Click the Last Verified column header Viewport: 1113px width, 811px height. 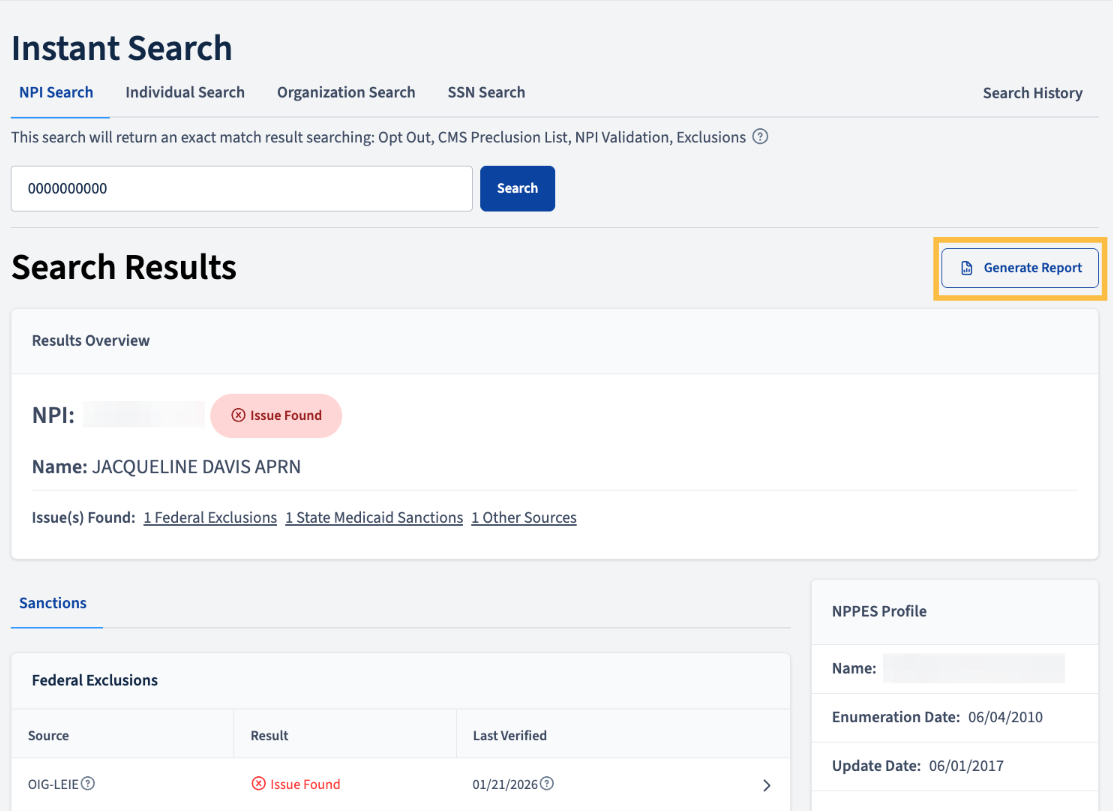pos(510,736)
